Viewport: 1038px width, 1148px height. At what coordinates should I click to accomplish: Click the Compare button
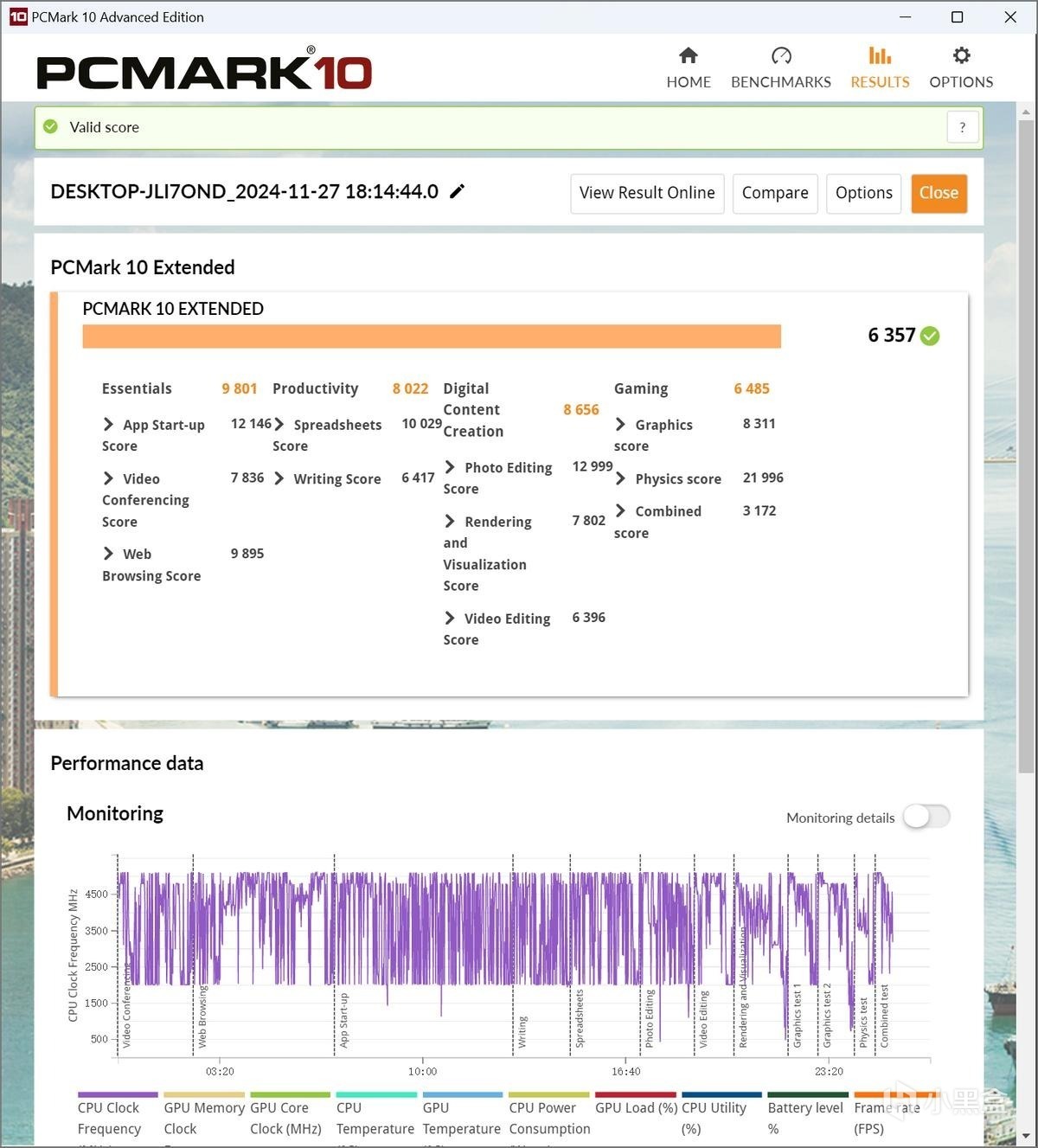(x=775, y=193)
